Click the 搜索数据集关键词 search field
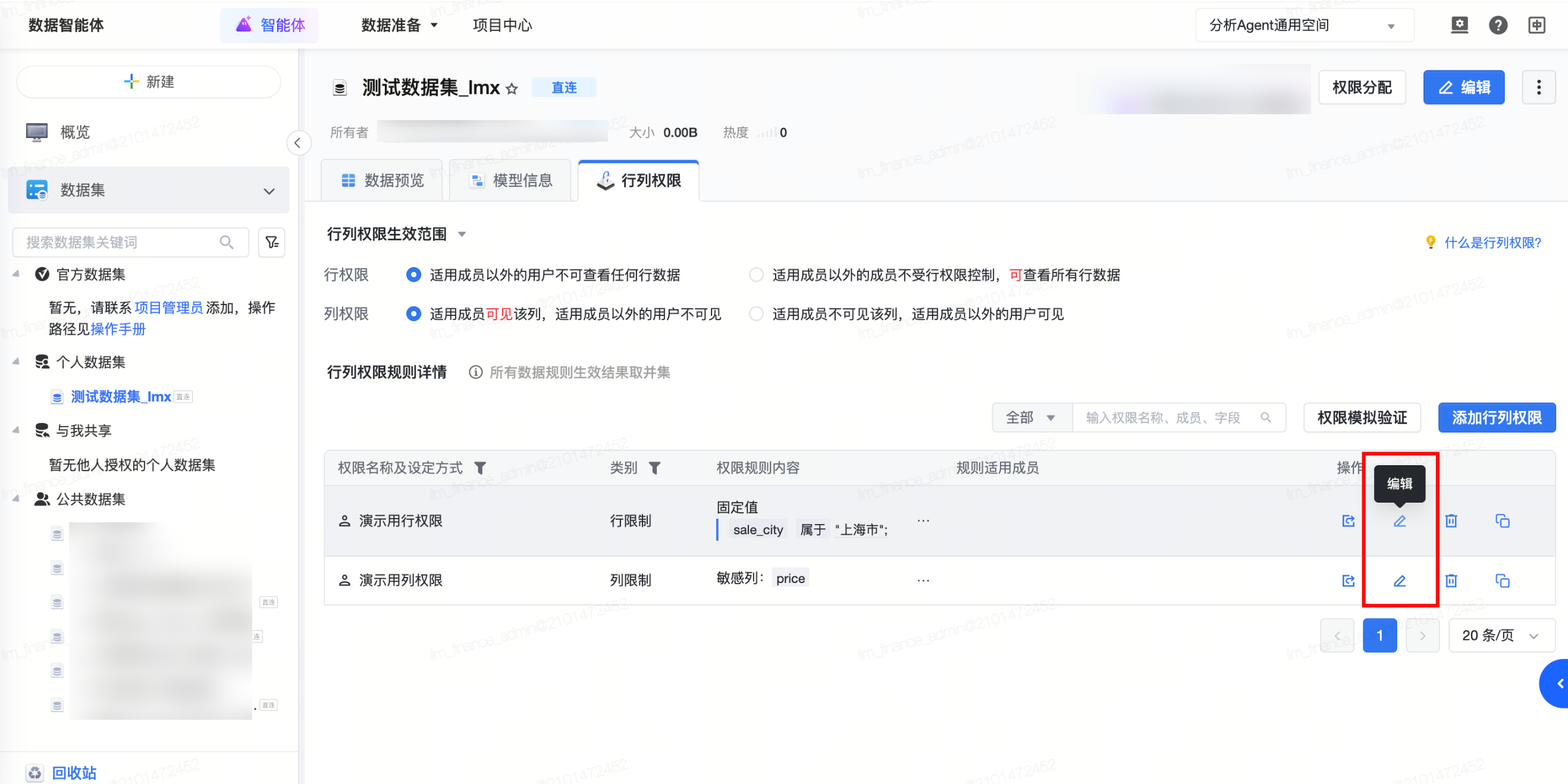The image size is (1568, 784). 122,242
